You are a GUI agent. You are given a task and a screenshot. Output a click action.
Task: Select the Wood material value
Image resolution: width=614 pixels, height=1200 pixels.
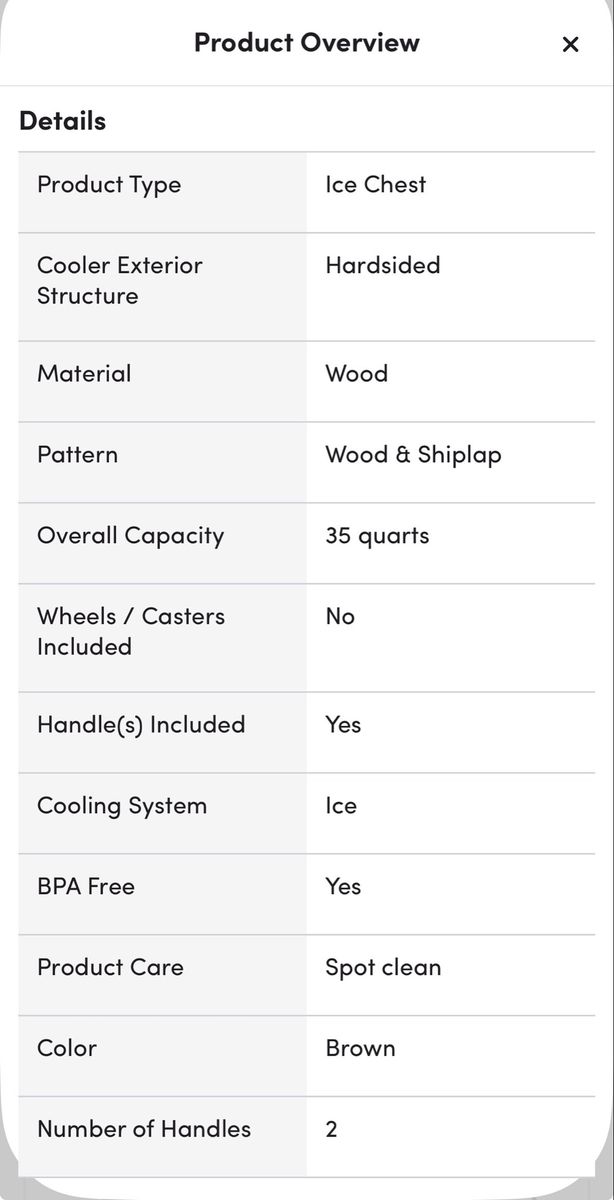click(356, 374)
